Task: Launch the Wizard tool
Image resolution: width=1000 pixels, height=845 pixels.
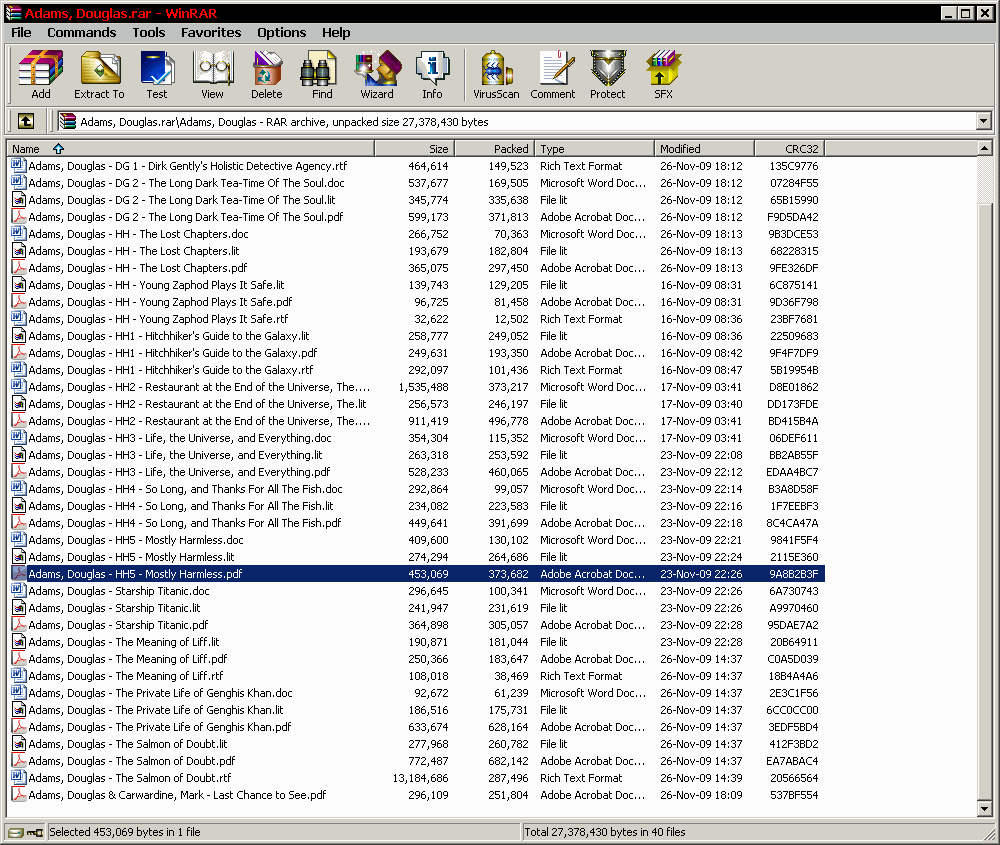Action: (377, 75)
